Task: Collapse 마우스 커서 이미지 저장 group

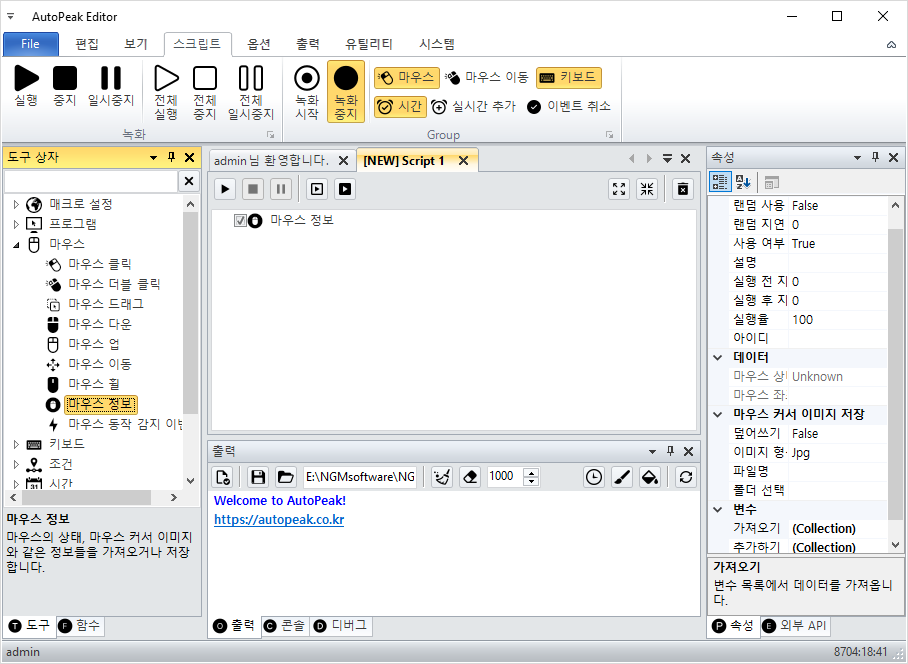Action: pos(717,414)
